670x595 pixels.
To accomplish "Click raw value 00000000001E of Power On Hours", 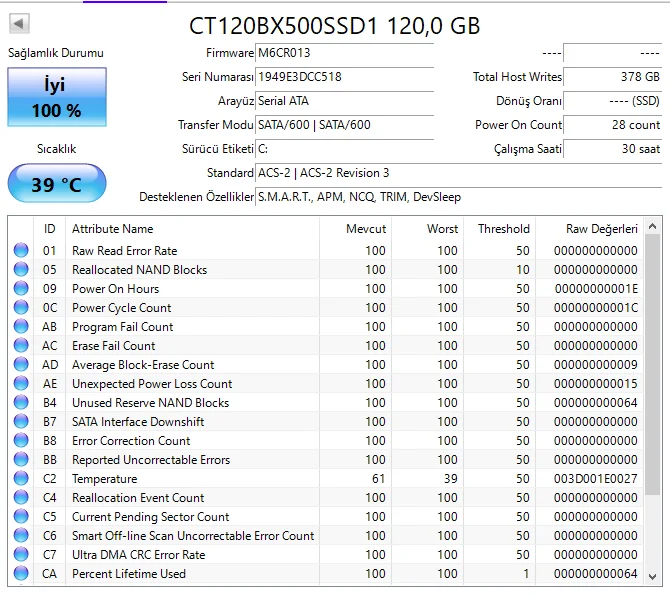I will 596,289.
